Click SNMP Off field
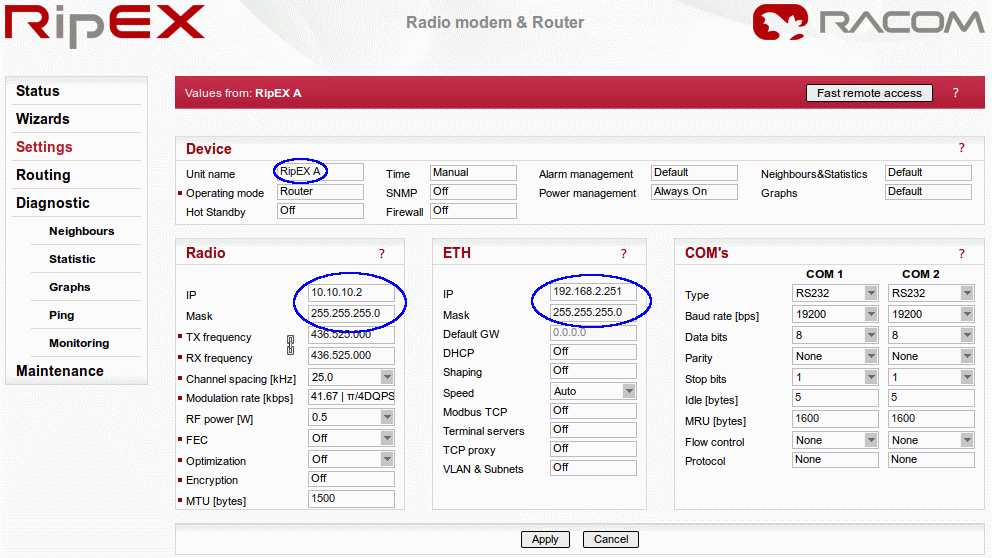This screenshot has width=992, height=558. [473, 192]
